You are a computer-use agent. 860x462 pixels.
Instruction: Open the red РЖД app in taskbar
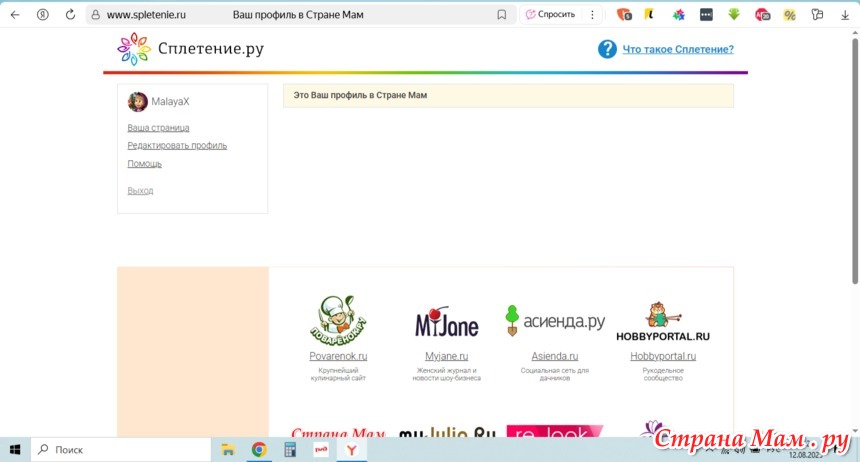[x=321, y=450]
